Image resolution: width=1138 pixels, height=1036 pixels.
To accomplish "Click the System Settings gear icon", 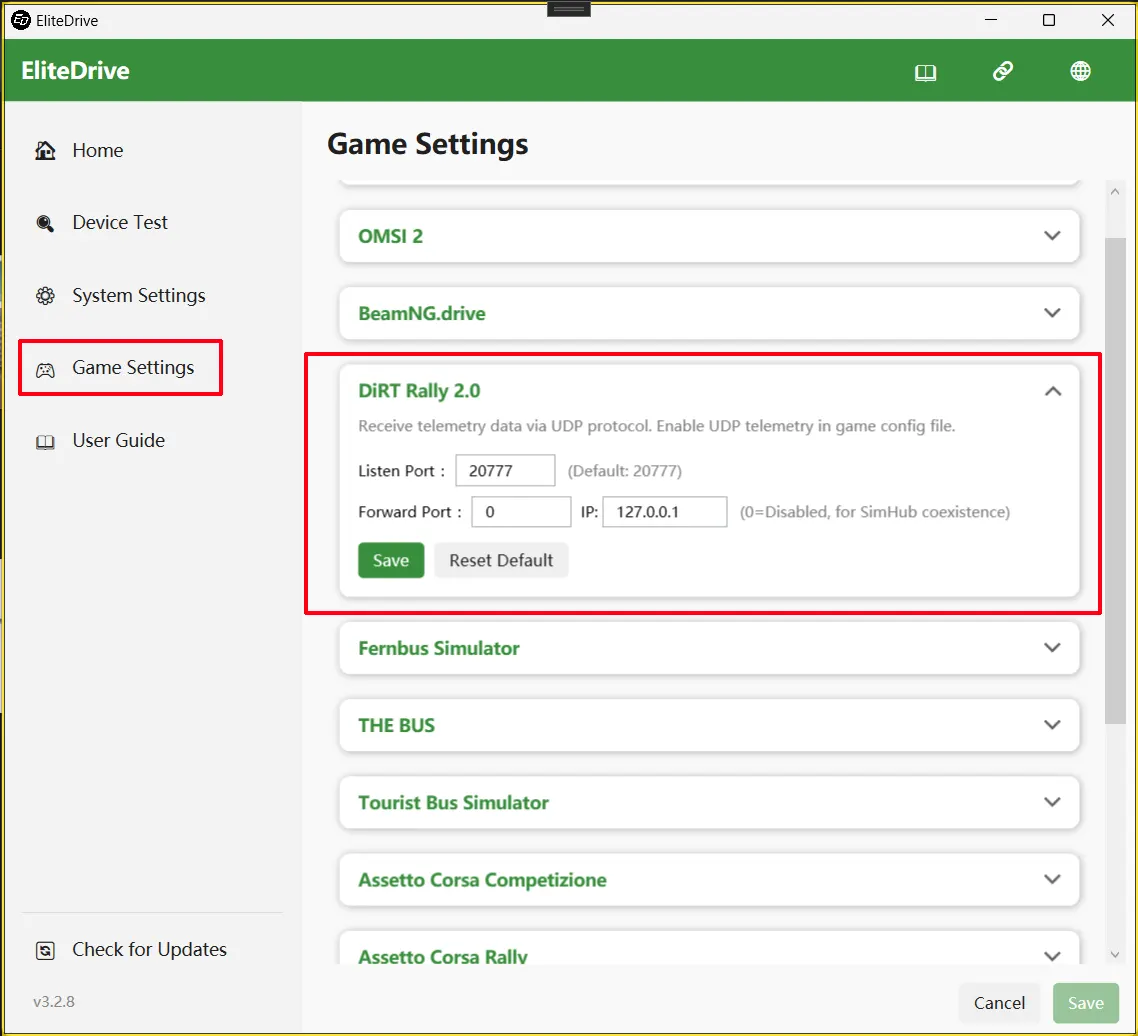I will click(45, 295).
